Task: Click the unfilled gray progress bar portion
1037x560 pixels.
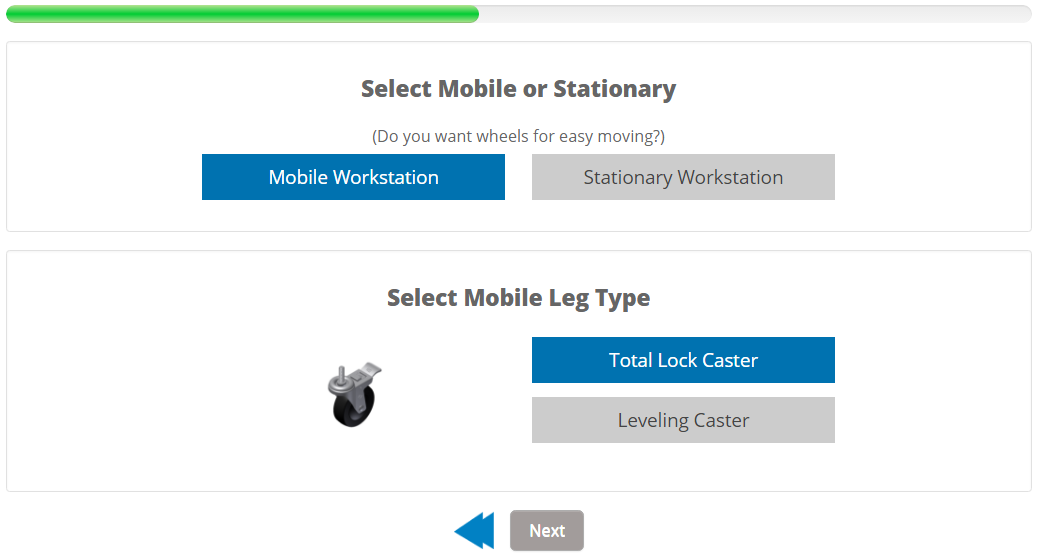Action: tap(755, 14)
